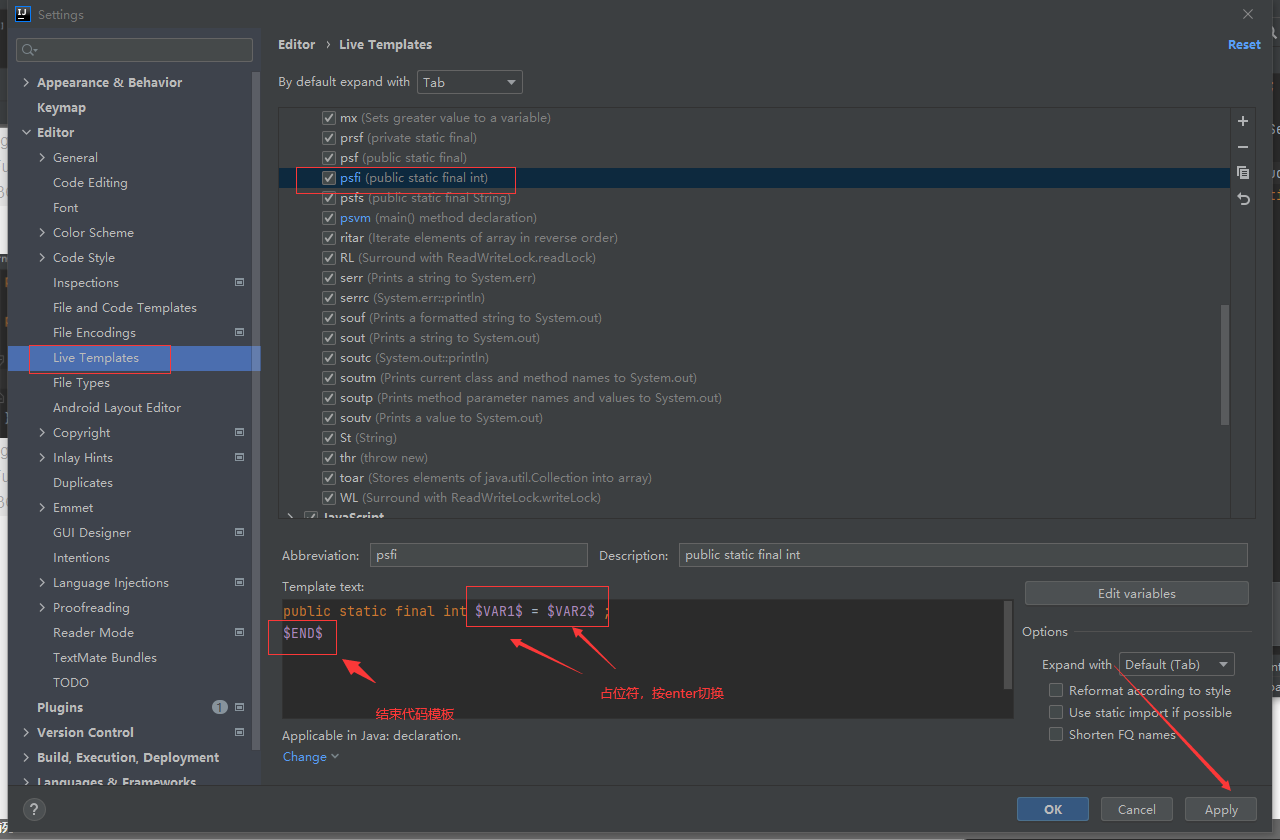Click the Add template plus icon
This screenshot has height=840, width=1280.
point(1243,121)
